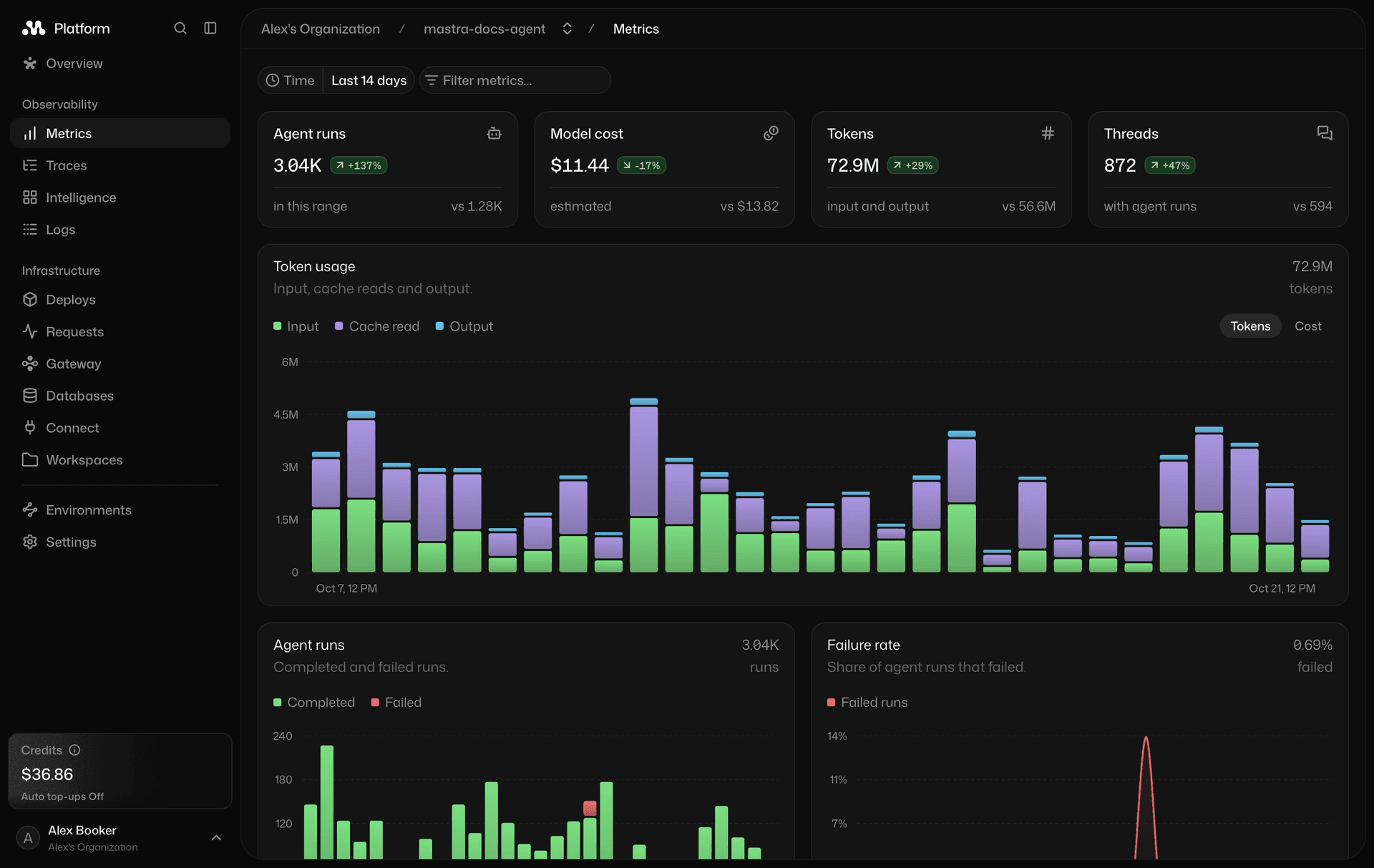Viewport: 1374px width, 868px height.
Task: Switch token chart to Cost view
Action: coord(1307,326)
